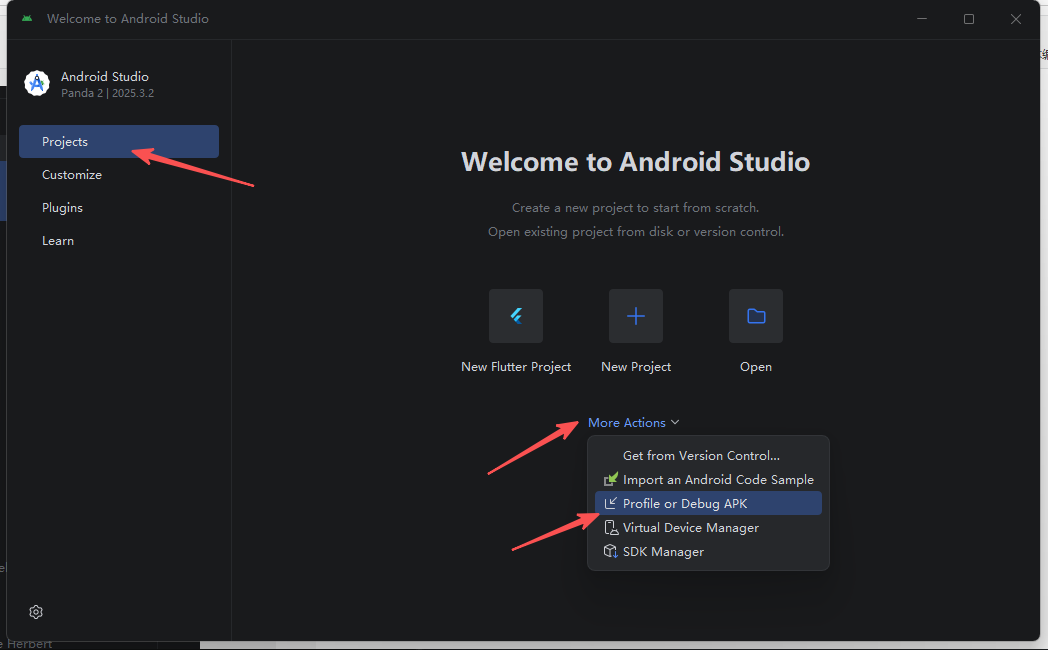This screenshot has height=650, width=1048.
Task: Click the Welcome to Android Studio heading
Action: pyautogui.click(x=636, y=162)
